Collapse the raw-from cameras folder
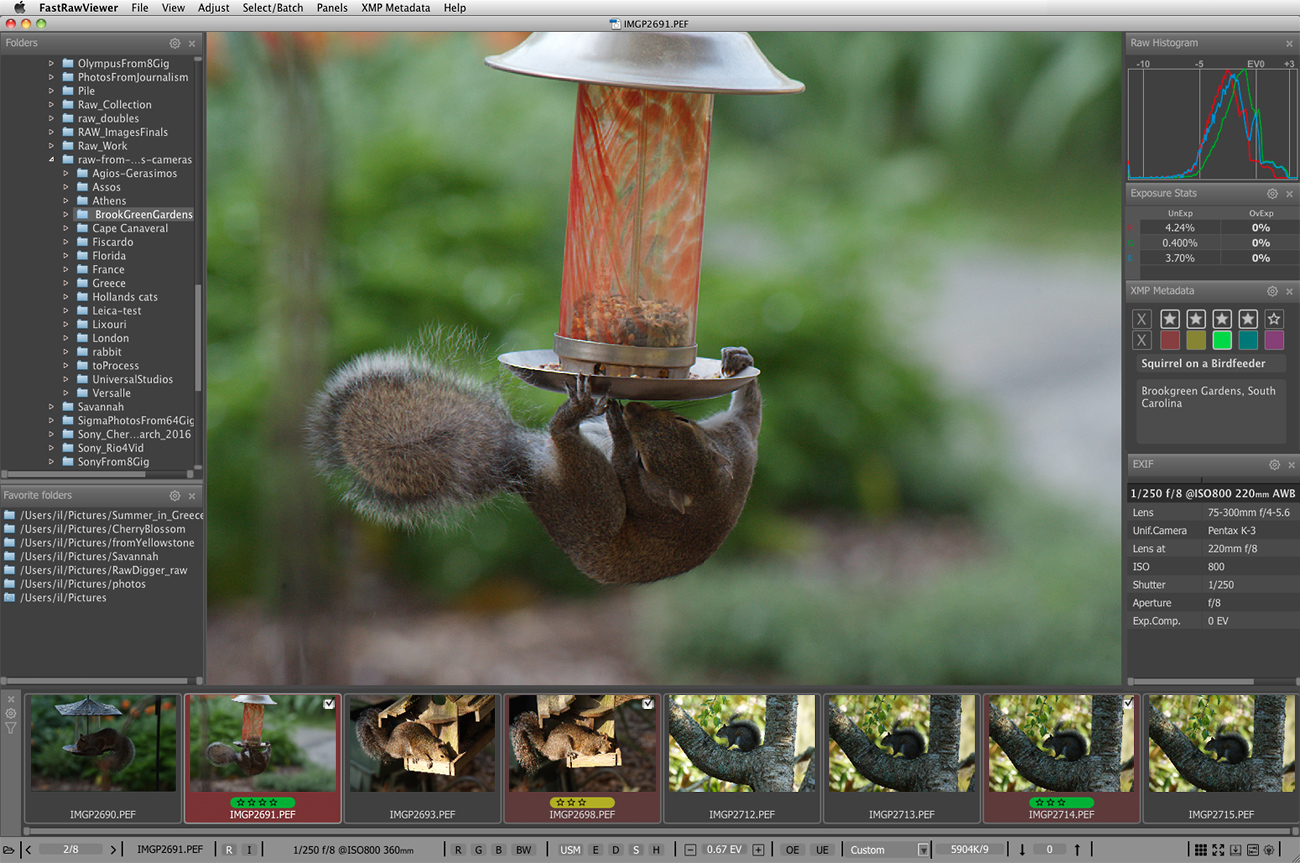Viewport: 1300px width, 863px height. (52, 160)
